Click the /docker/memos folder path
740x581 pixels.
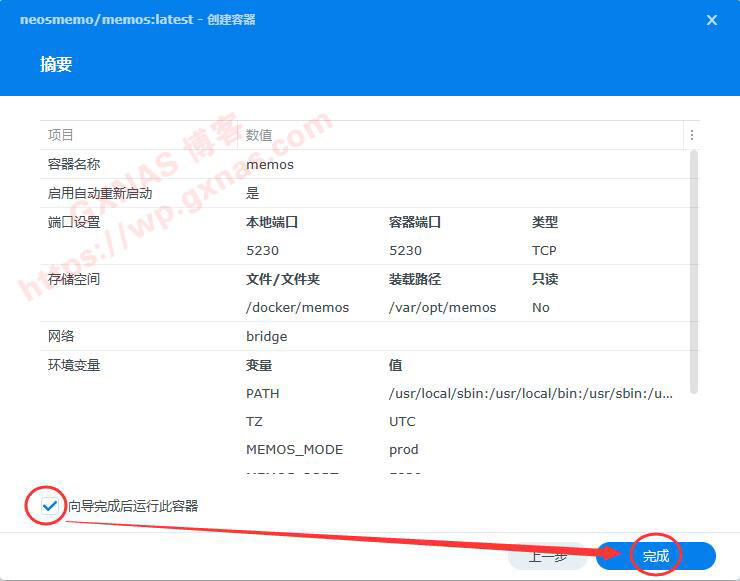pos(297,308)
